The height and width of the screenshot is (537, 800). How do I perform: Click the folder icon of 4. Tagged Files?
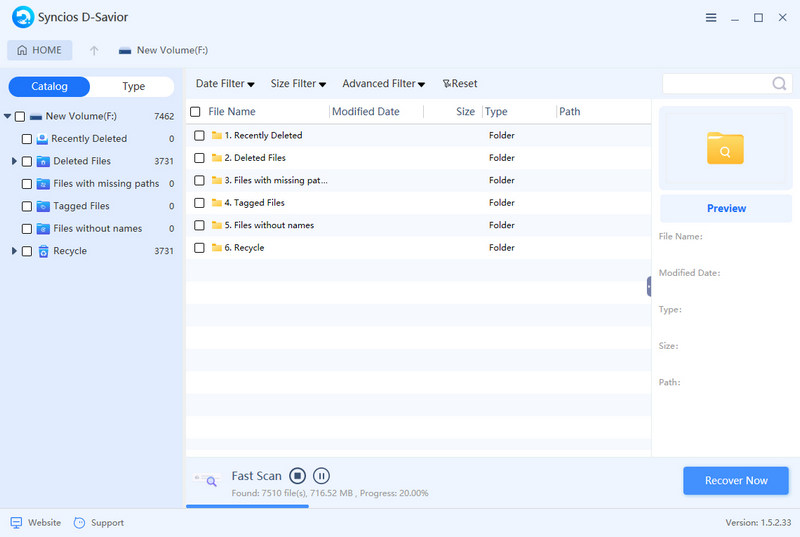(217, 202)
